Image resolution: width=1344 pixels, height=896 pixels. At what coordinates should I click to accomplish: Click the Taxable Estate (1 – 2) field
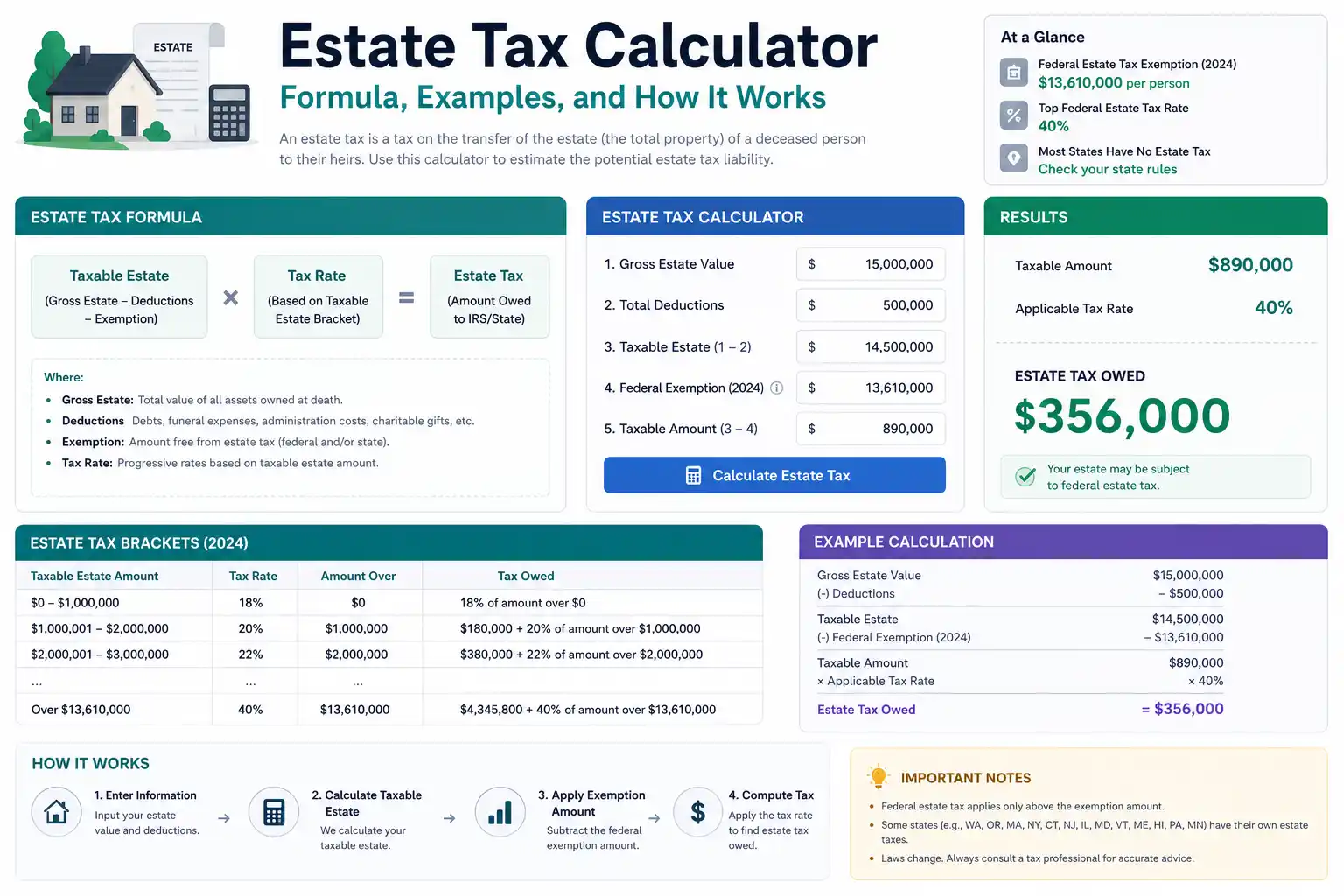point(871,346)
